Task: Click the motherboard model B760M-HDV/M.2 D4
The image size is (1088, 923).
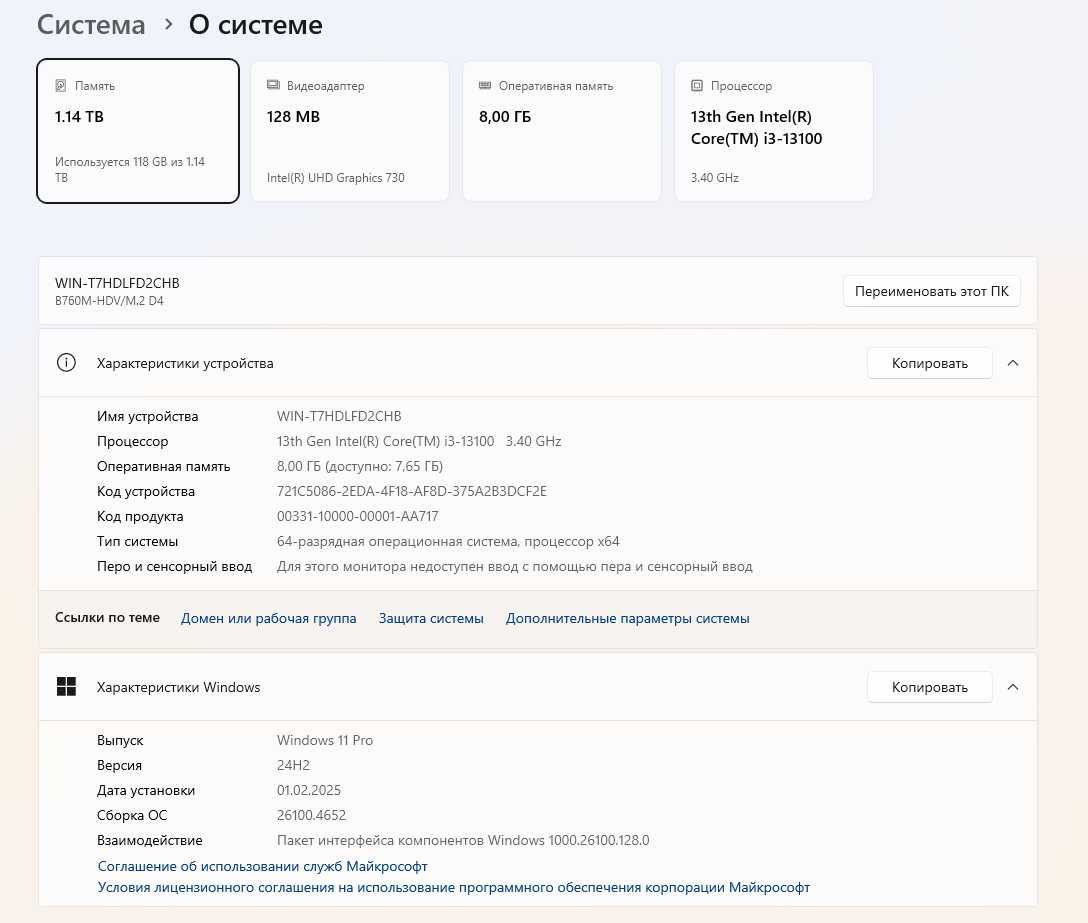Action: (109, 301)
